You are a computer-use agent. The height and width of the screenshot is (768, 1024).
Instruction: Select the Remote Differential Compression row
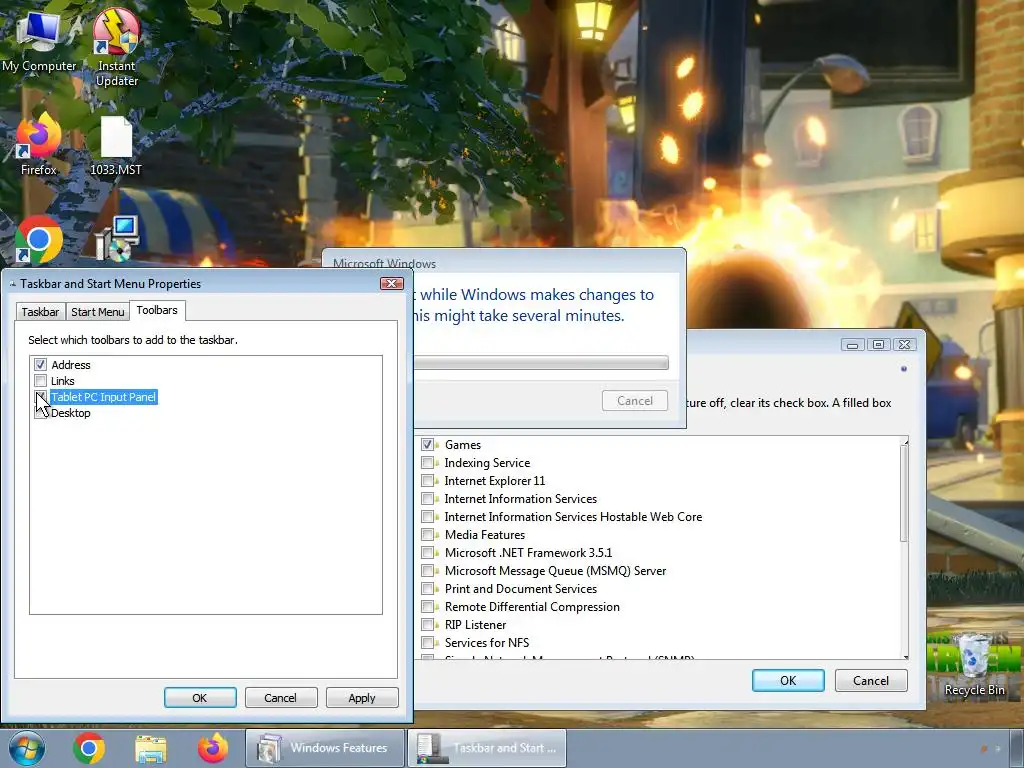[532, 607]
